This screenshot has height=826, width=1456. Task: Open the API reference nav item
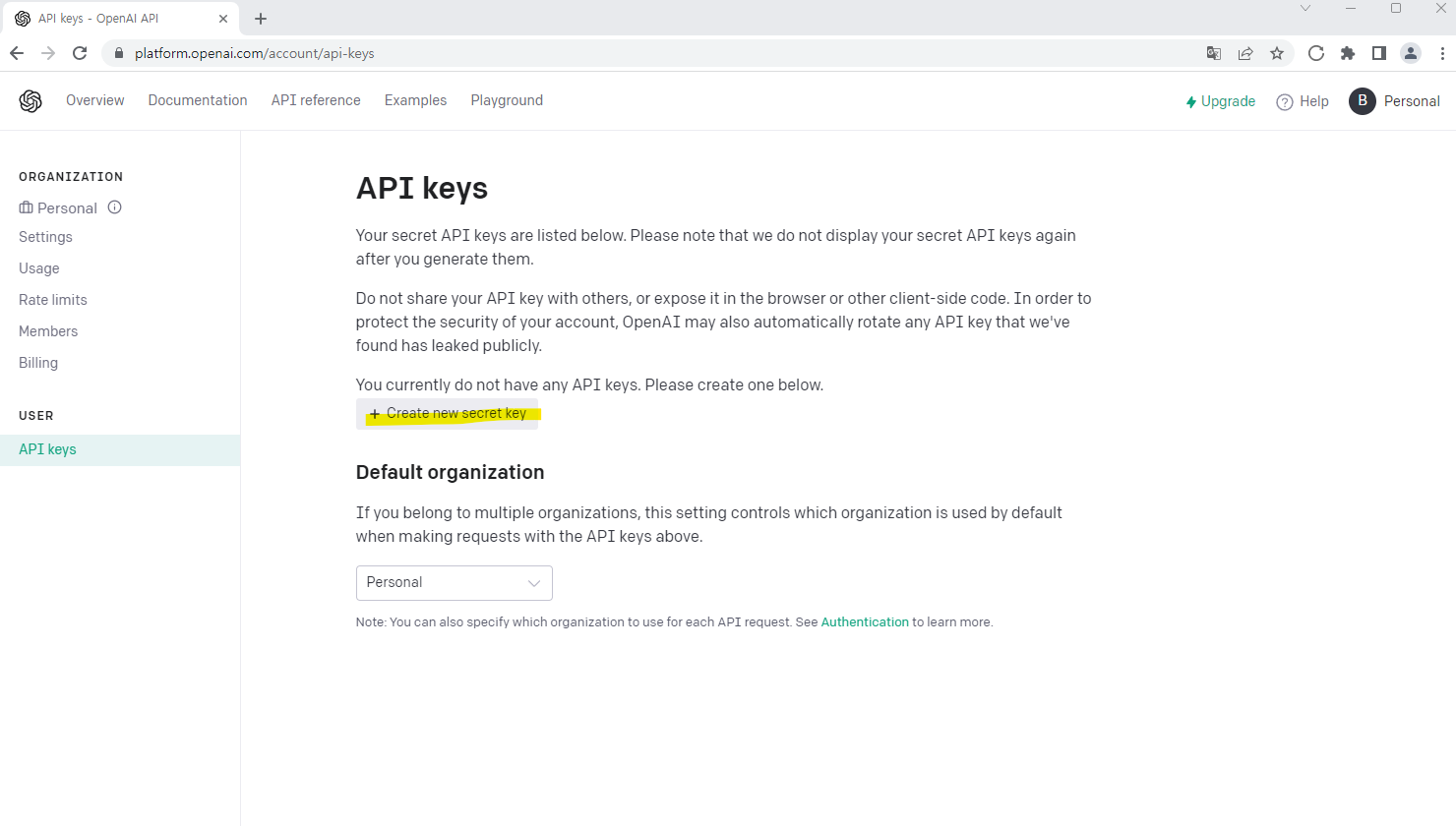[316, 100]
